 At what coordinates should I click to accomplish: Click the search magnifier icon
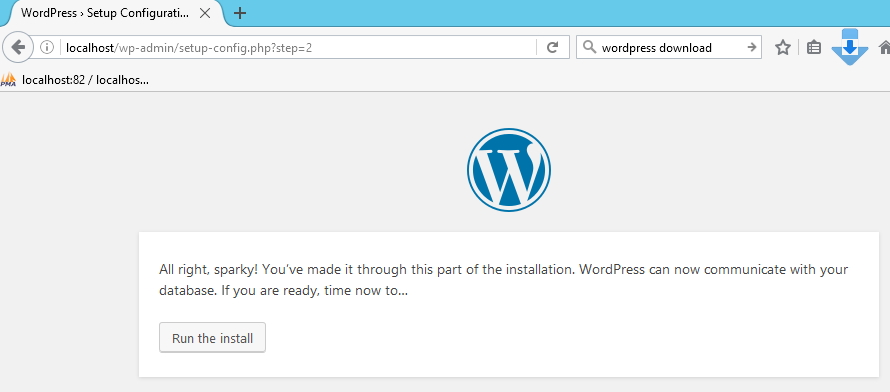(590, 48)
